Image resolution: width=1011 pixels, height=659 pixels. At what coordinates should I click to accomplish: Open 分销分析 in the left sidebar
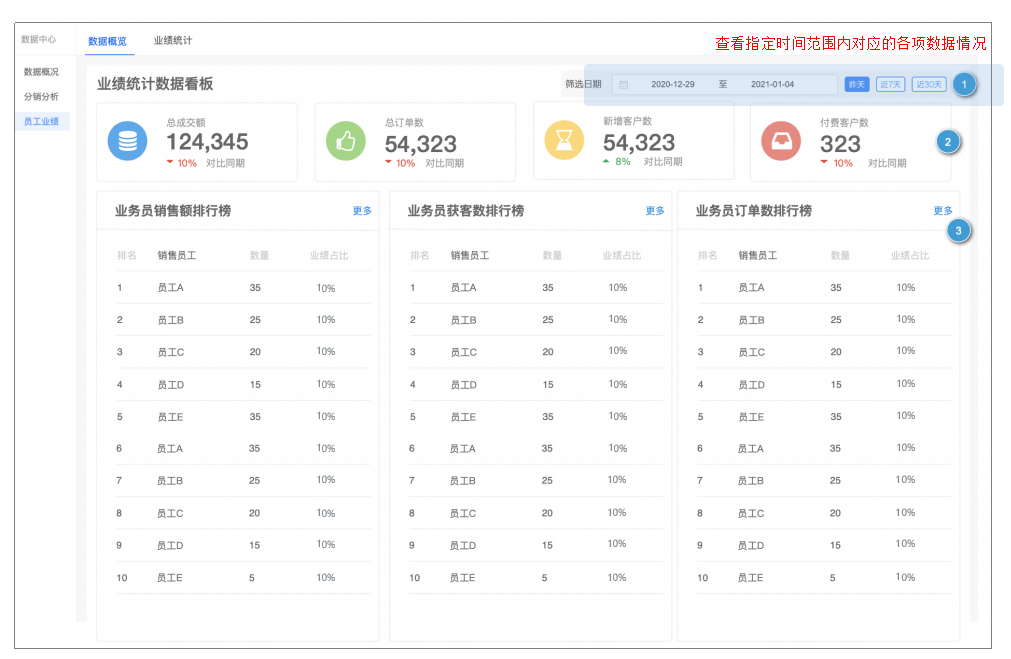click(x=41, y=97)
